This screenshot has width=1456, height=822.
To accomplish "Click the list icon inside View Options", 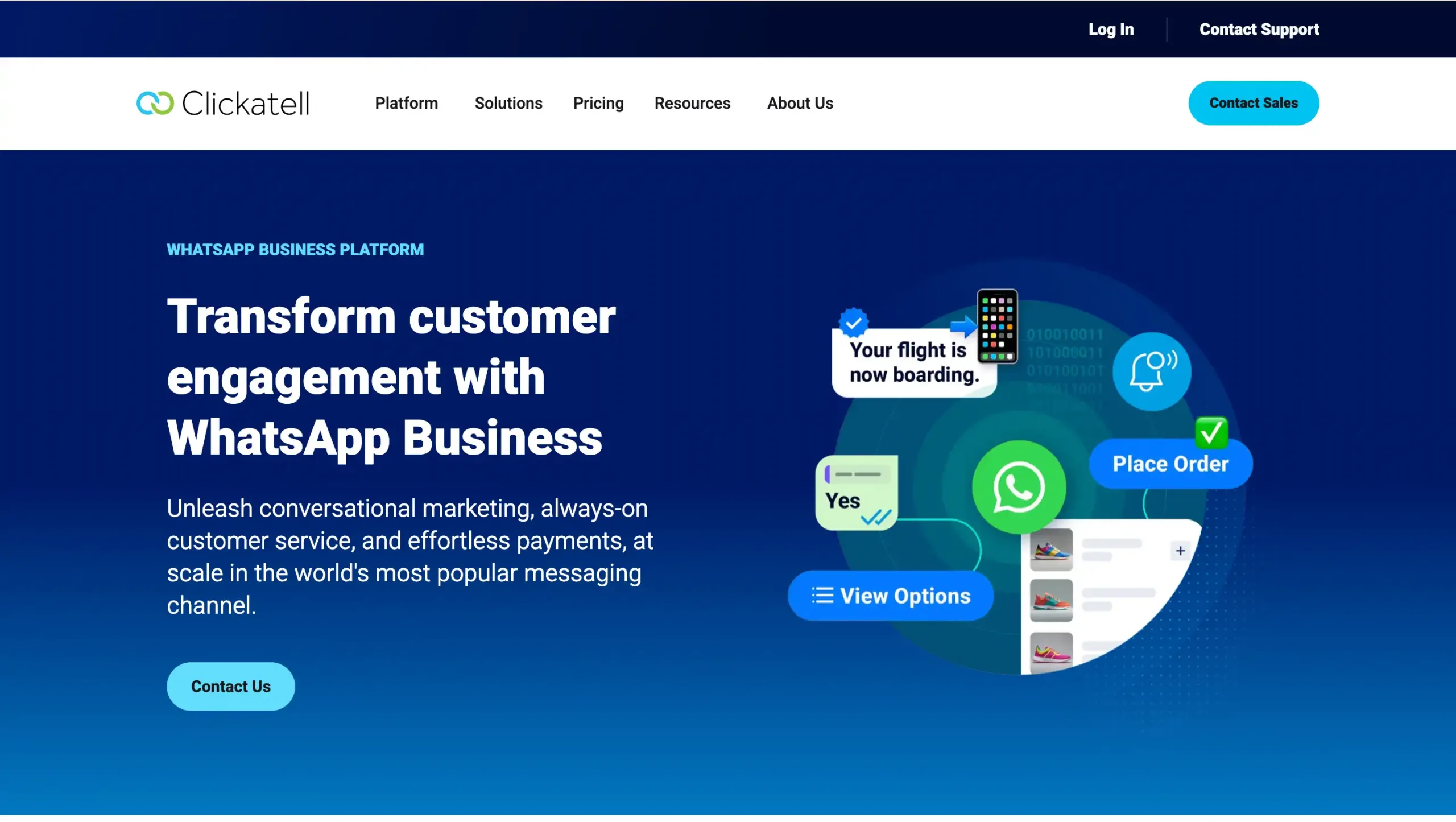I will 821,595.
